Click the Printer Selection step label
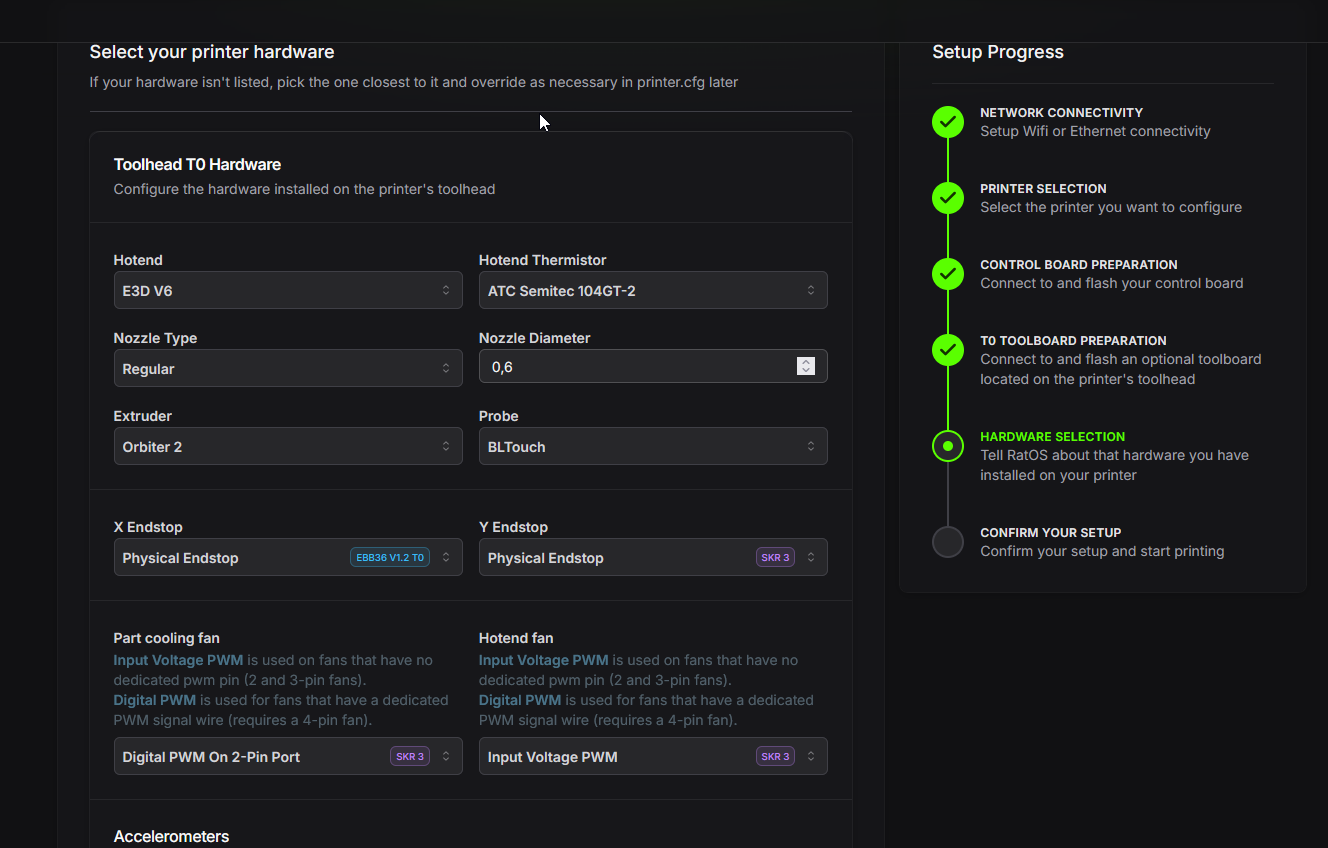 [1043, 189]
